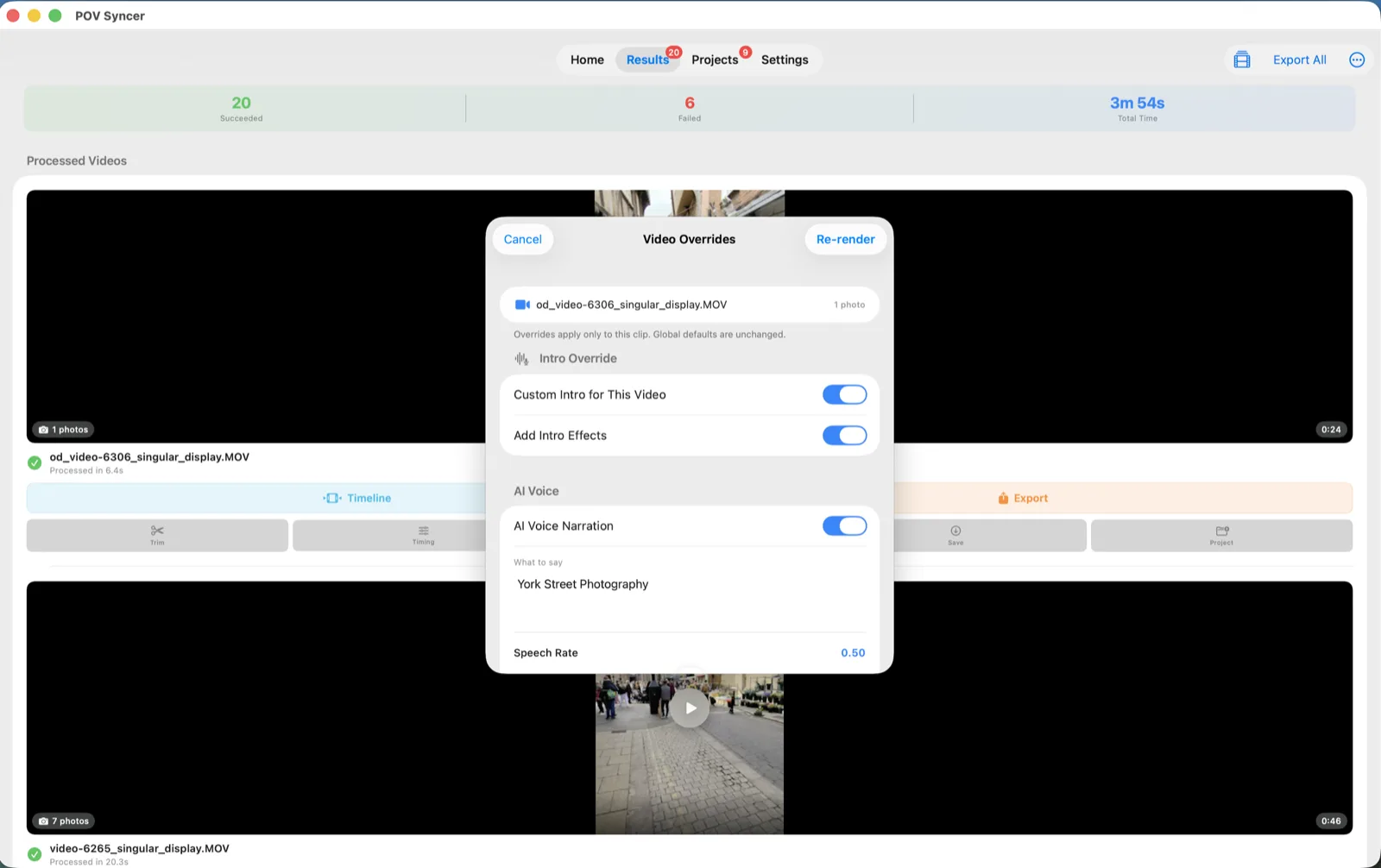Click the Intro Override waveform icon

[521, 359]
